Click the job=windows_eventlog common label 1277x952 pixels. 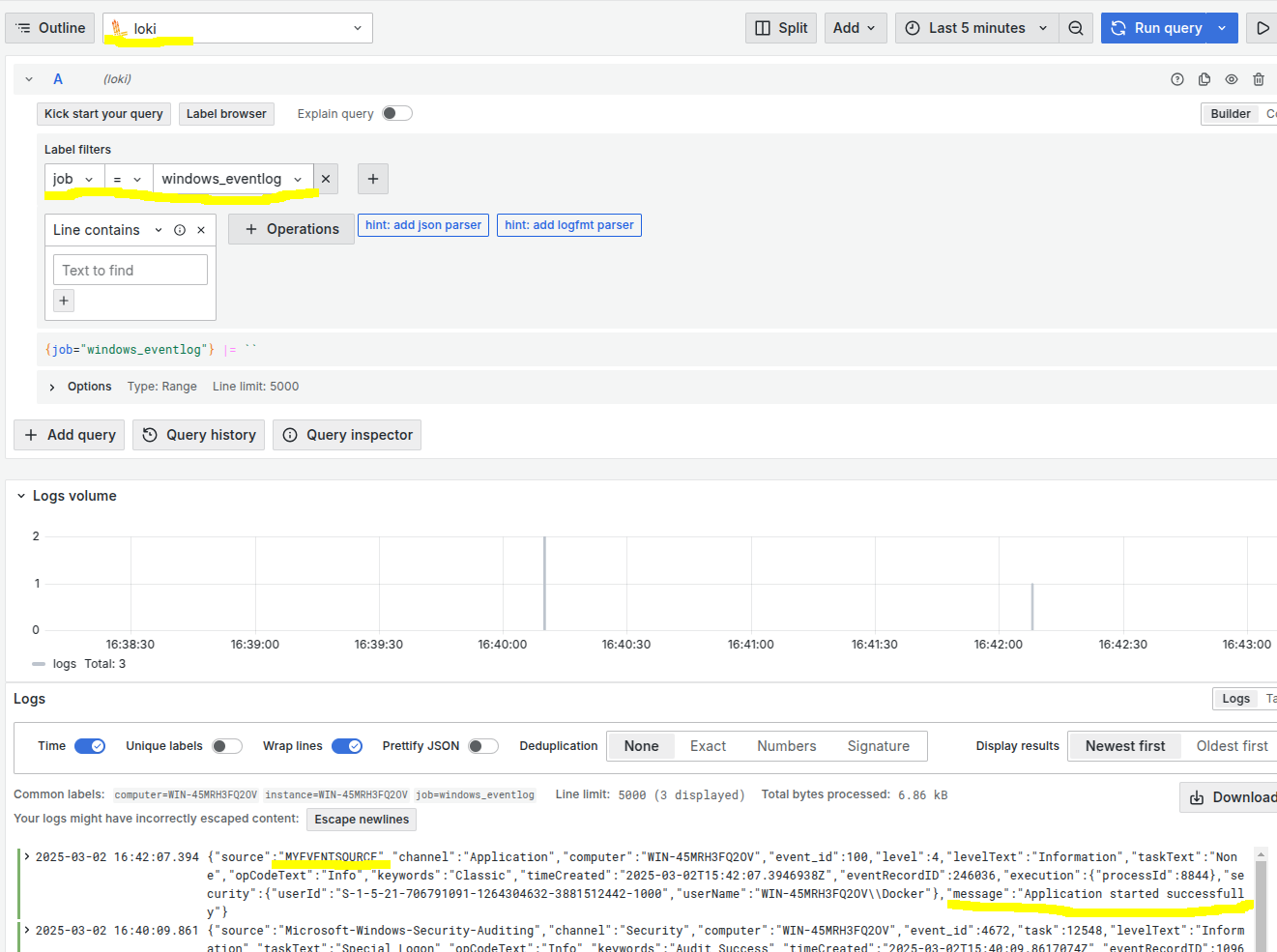point(475,794)
